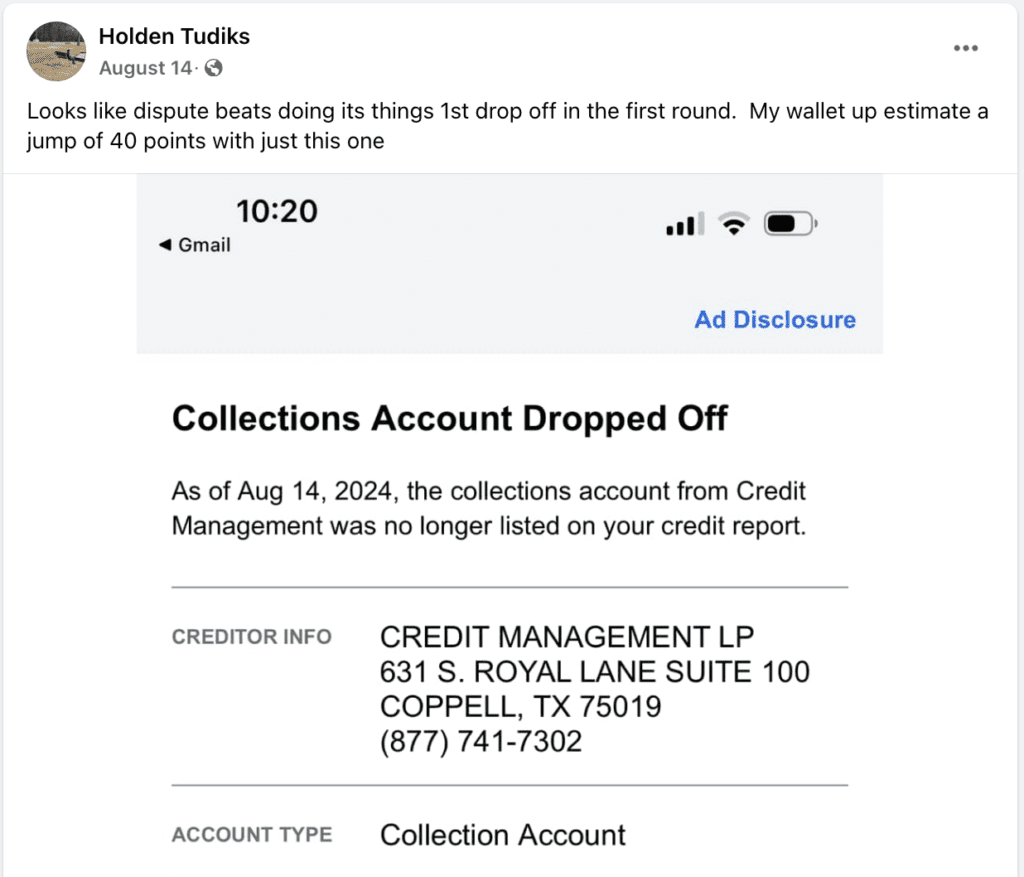The width and height of the screenshot is (1024, 877).
Task: Click the CREDIT MANAGEMENT LP creditor name
Action: tap(567, 637)
